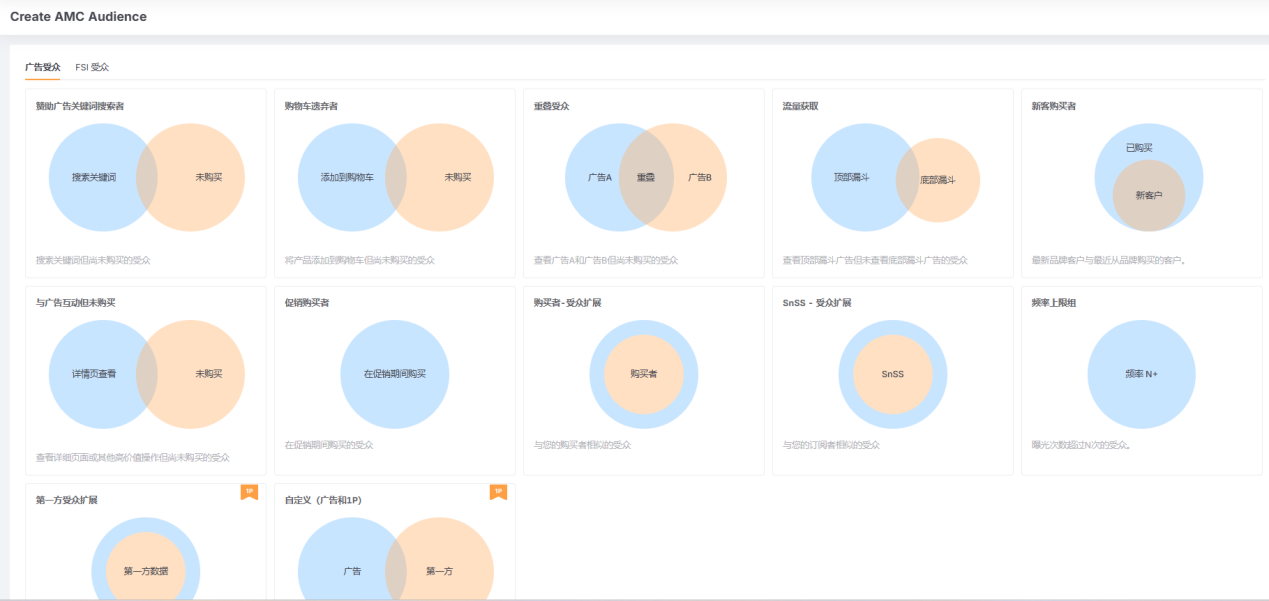1269x601 pixels.
Task: Click description 查看详细页面或其他高价值操作但尚未购买的受众
Action: pyautogui.click(x=133, y=457)
